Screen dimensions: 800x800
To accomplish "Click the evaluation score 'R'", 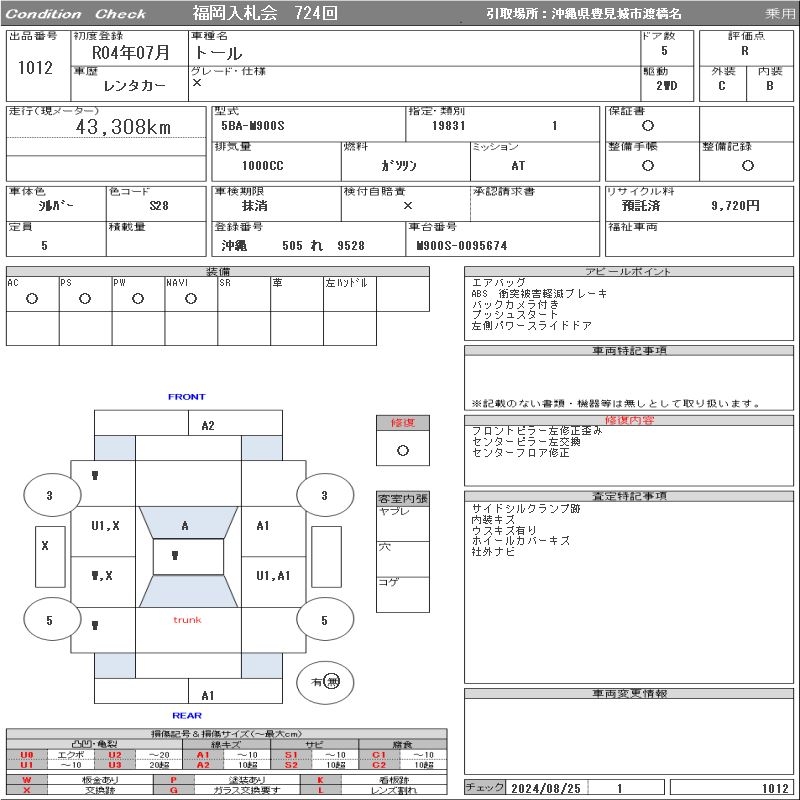I will (x=745, y=51).
